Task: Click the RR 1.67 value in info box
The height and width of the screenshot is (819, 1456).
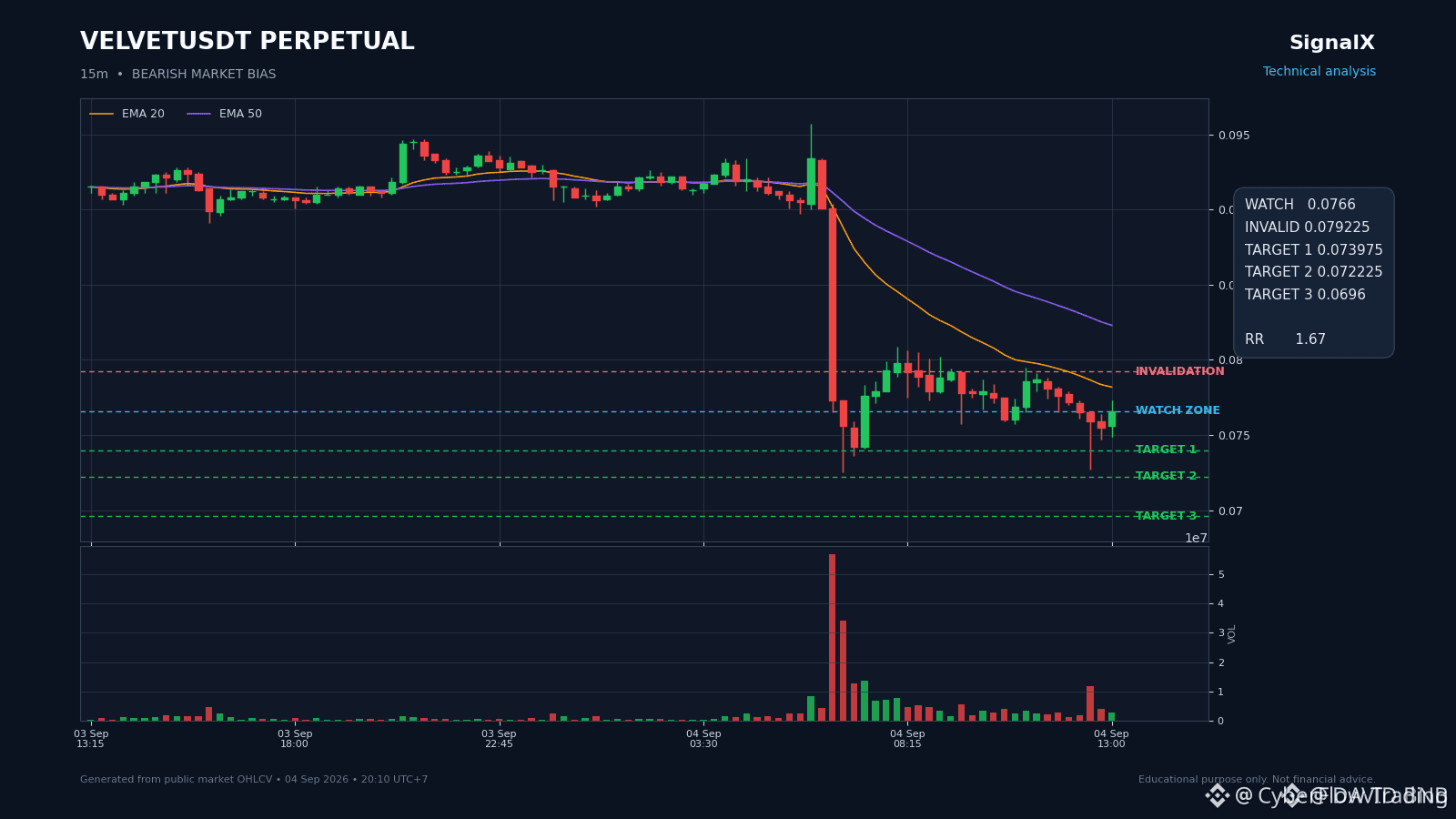Action: point(1285,339)
